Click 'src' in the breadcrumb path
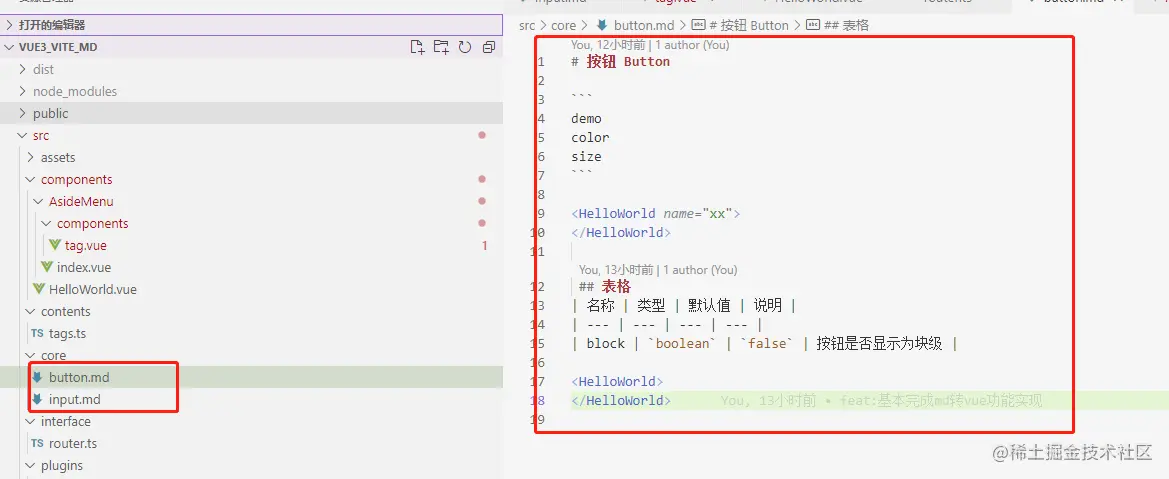The image size is (1169, 479). point(527,25)
